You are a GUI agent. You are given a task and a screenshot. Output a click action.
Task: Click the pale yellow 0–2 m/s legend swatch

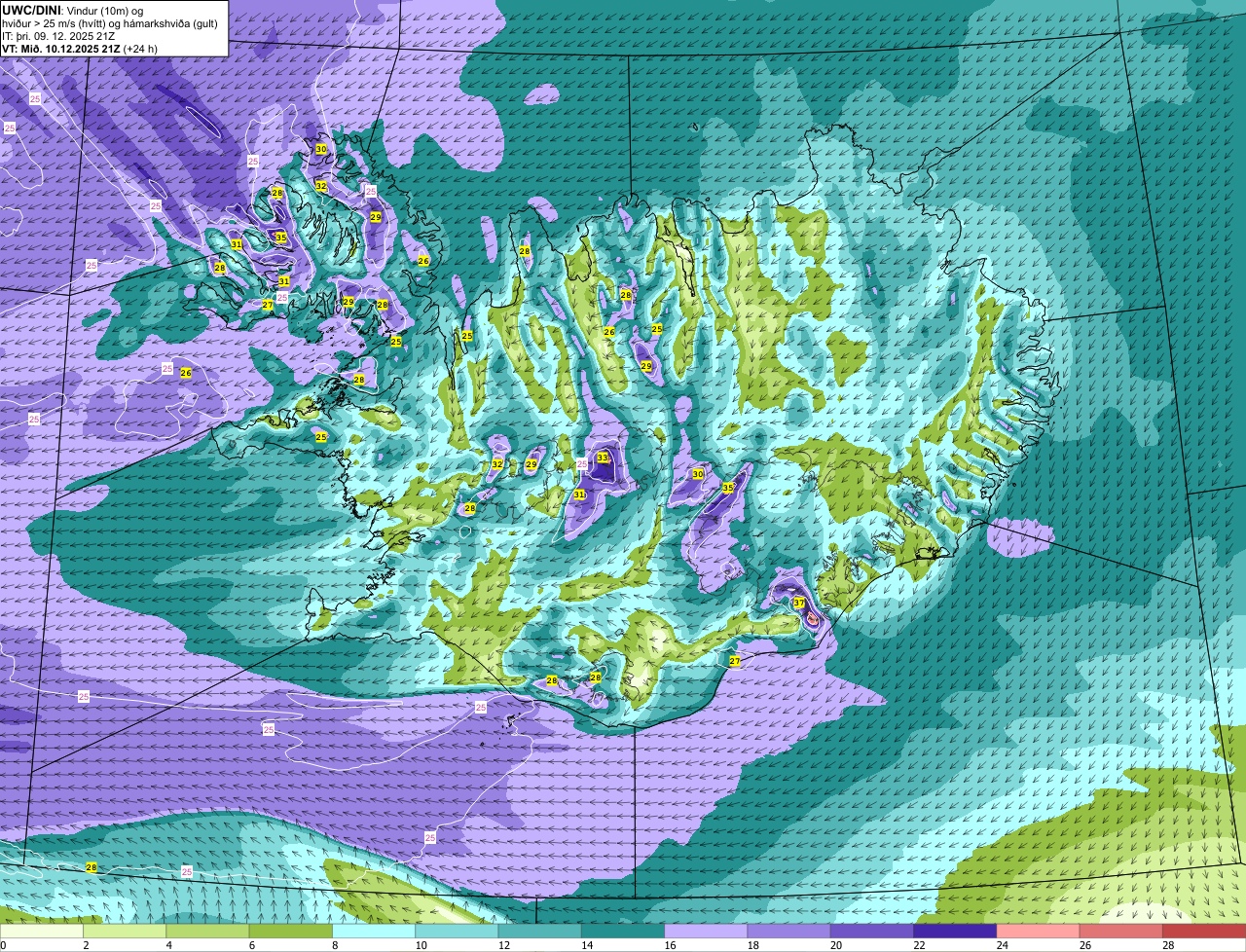point(42,932)
